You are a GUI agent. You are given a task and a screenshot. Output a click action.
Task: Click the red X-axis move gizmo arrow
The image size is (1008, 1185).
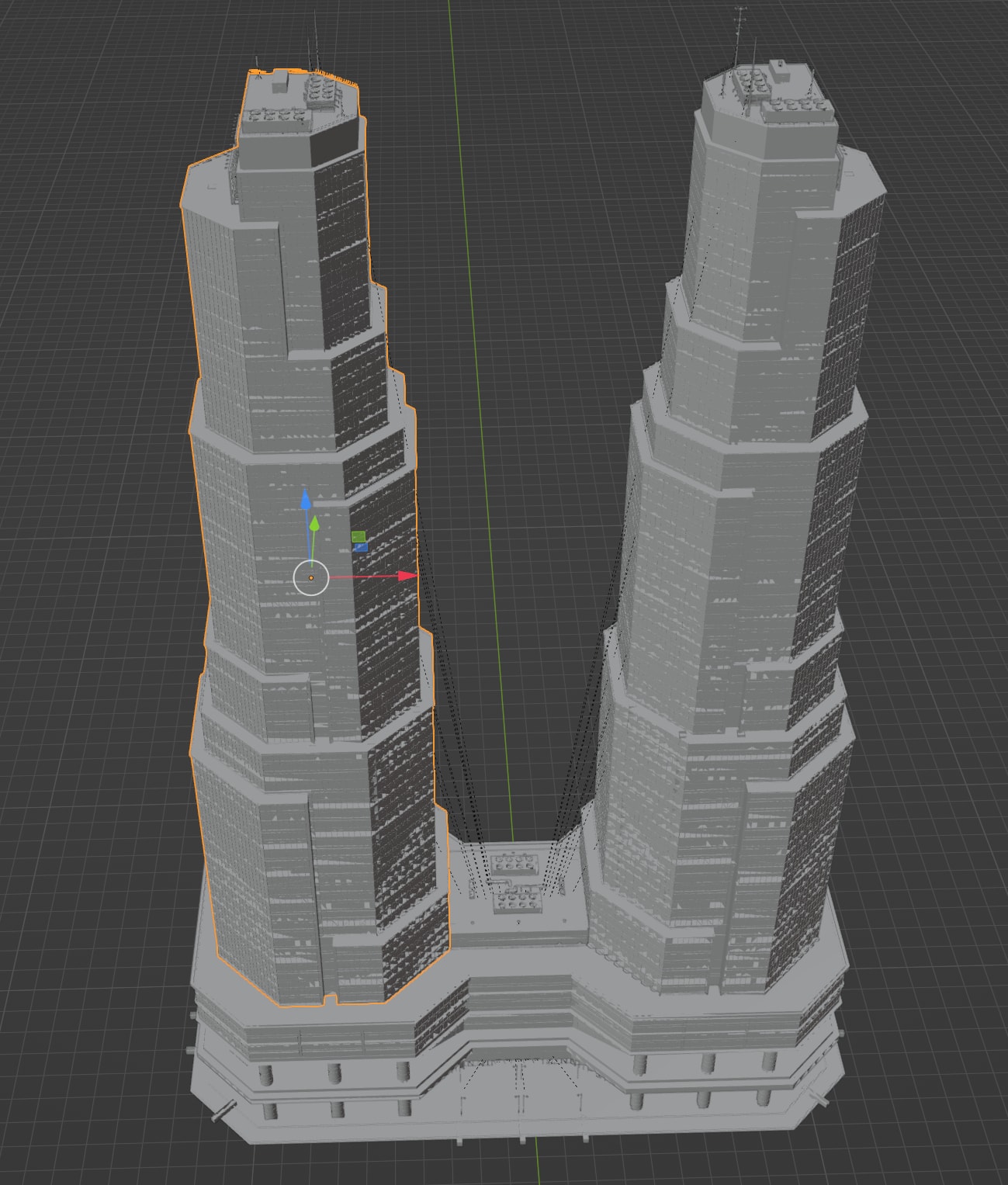[407, 576]
